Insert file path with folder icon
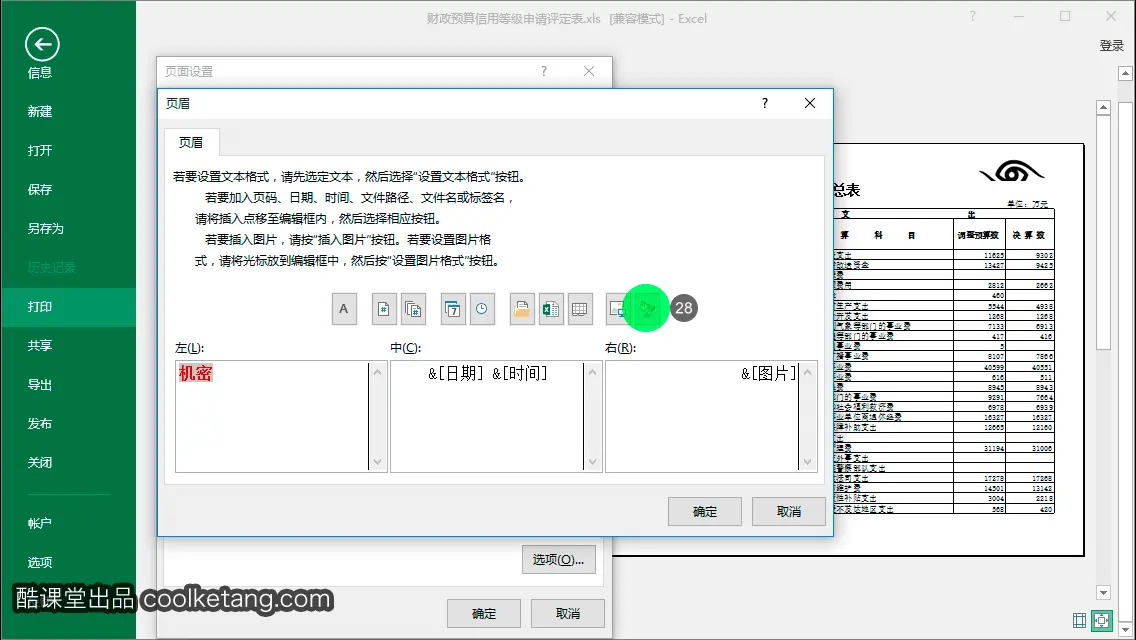1136x640 pixels. (x=522, y=309)
